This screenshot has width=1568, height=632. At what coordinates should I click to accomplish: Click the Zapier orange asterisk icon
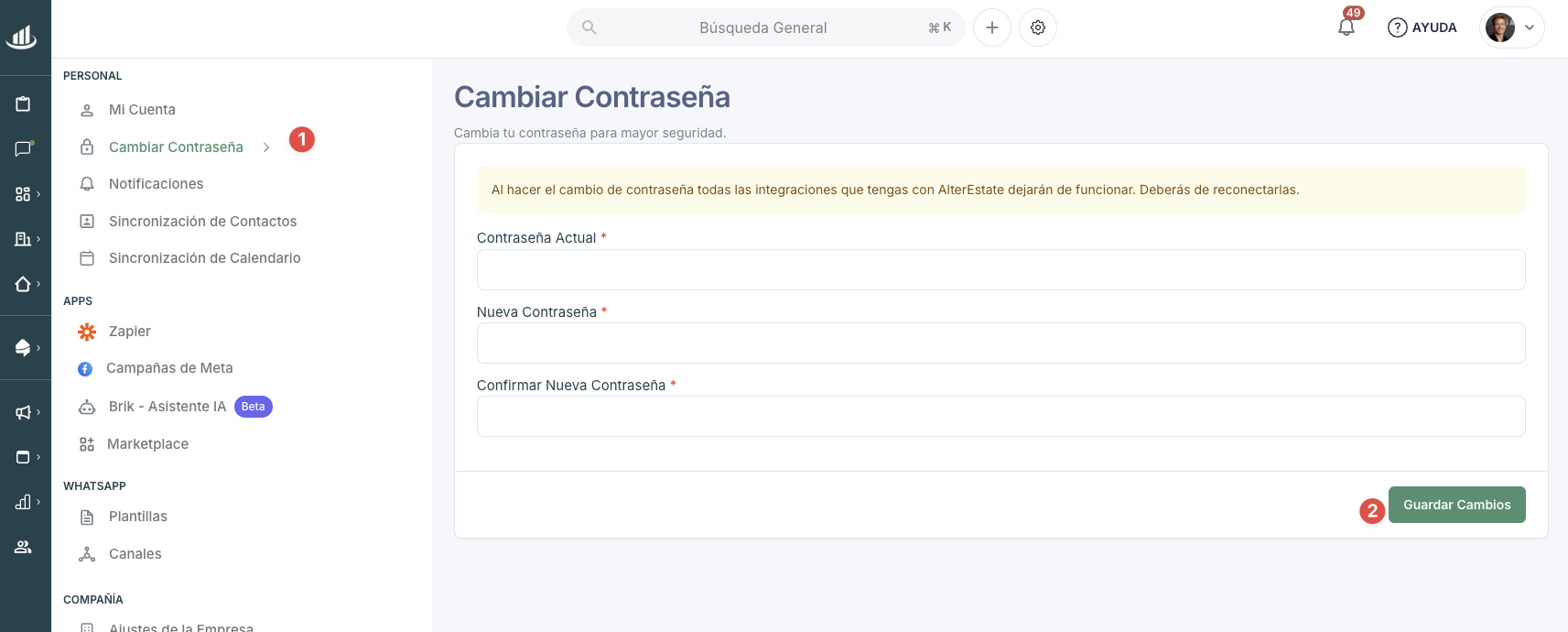coord(87,332)
